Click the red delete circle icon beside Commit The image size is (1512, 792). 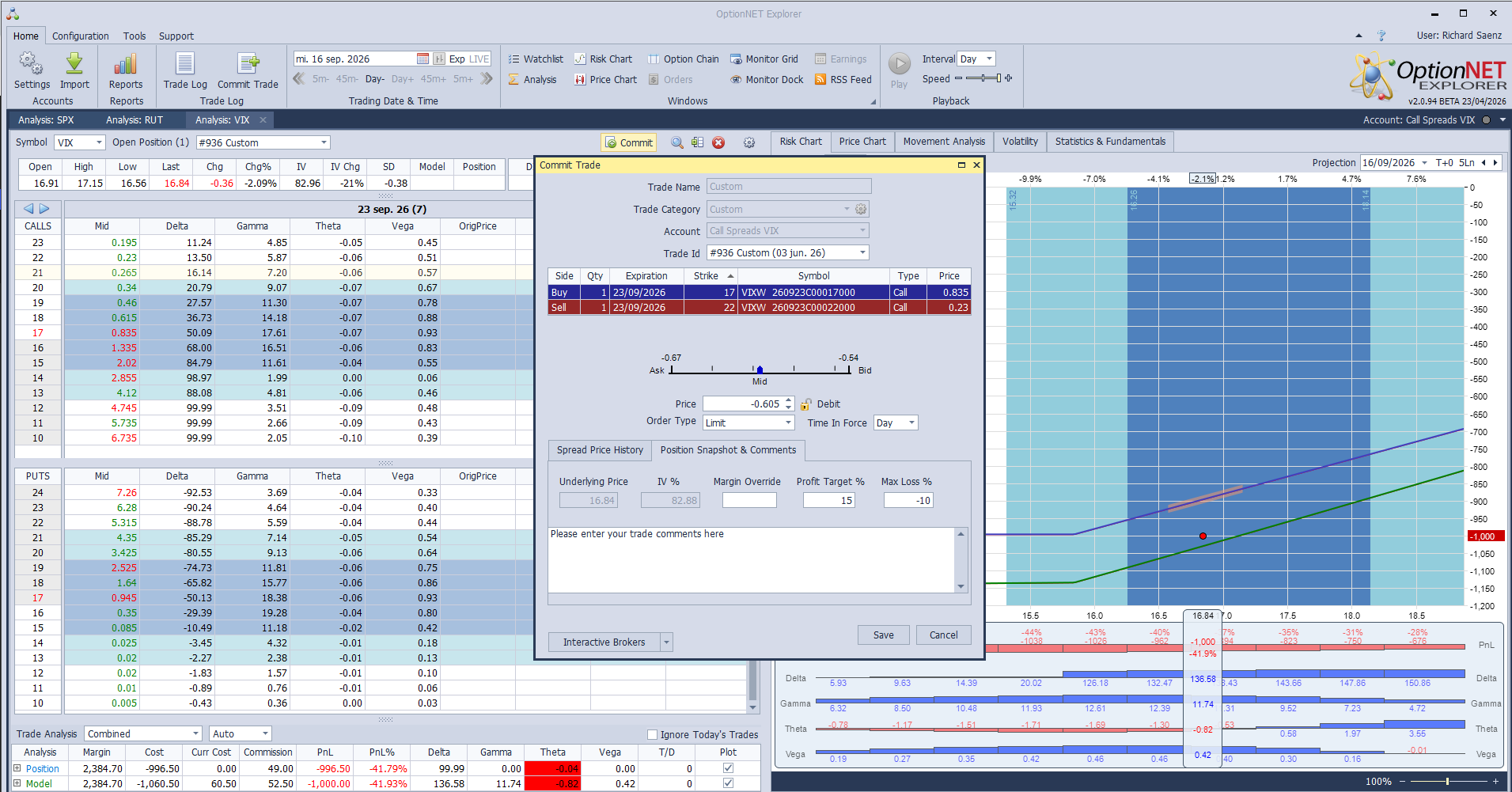[718, 142]
